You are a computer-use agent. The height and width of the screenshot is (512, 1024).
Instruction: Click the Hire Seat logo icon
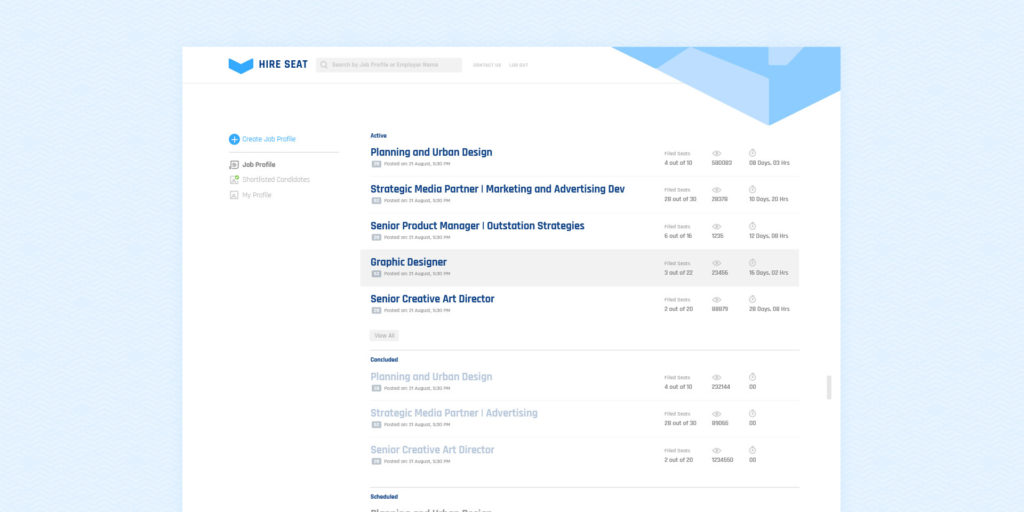coord(240,65)
